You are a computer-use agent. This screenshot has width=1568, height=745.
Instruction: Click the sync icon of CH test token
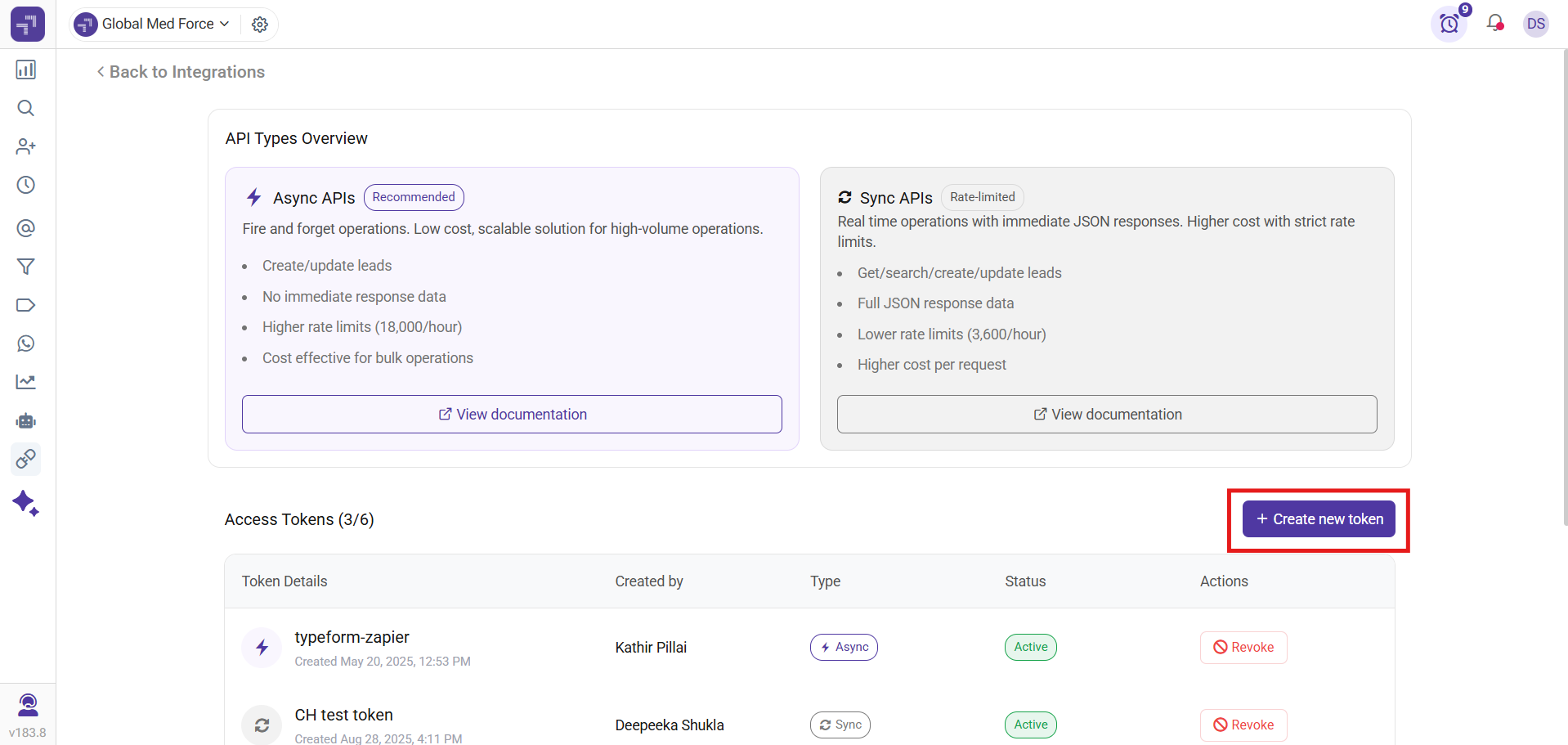tap(262, 725)
